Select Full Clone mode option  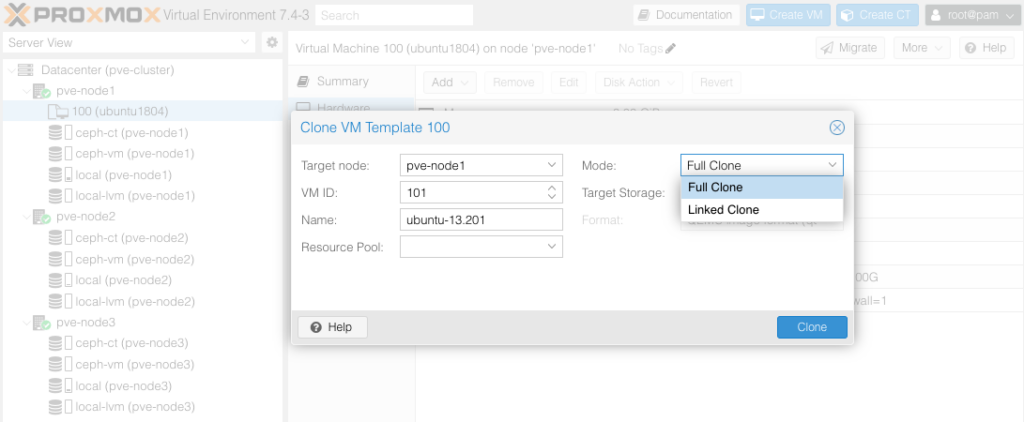[x=761, y=187]
